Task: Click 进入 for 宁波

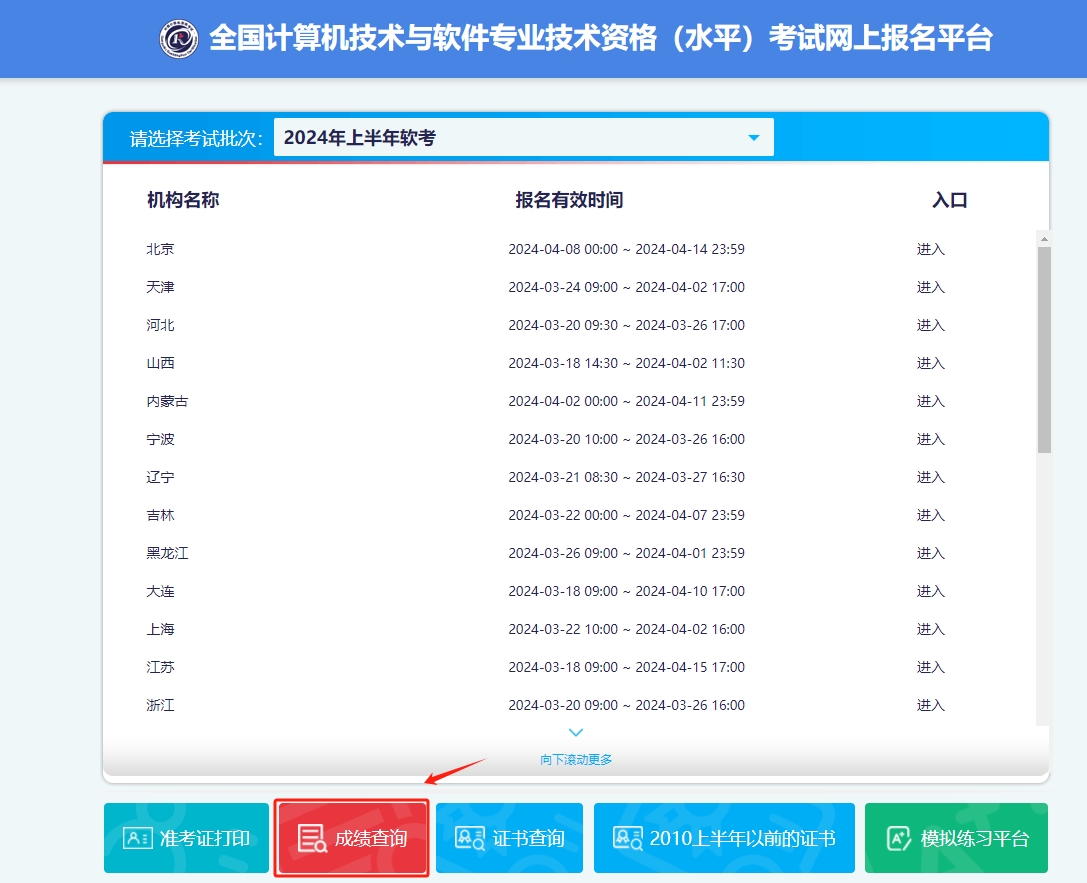Action: (x=930, y=439)
